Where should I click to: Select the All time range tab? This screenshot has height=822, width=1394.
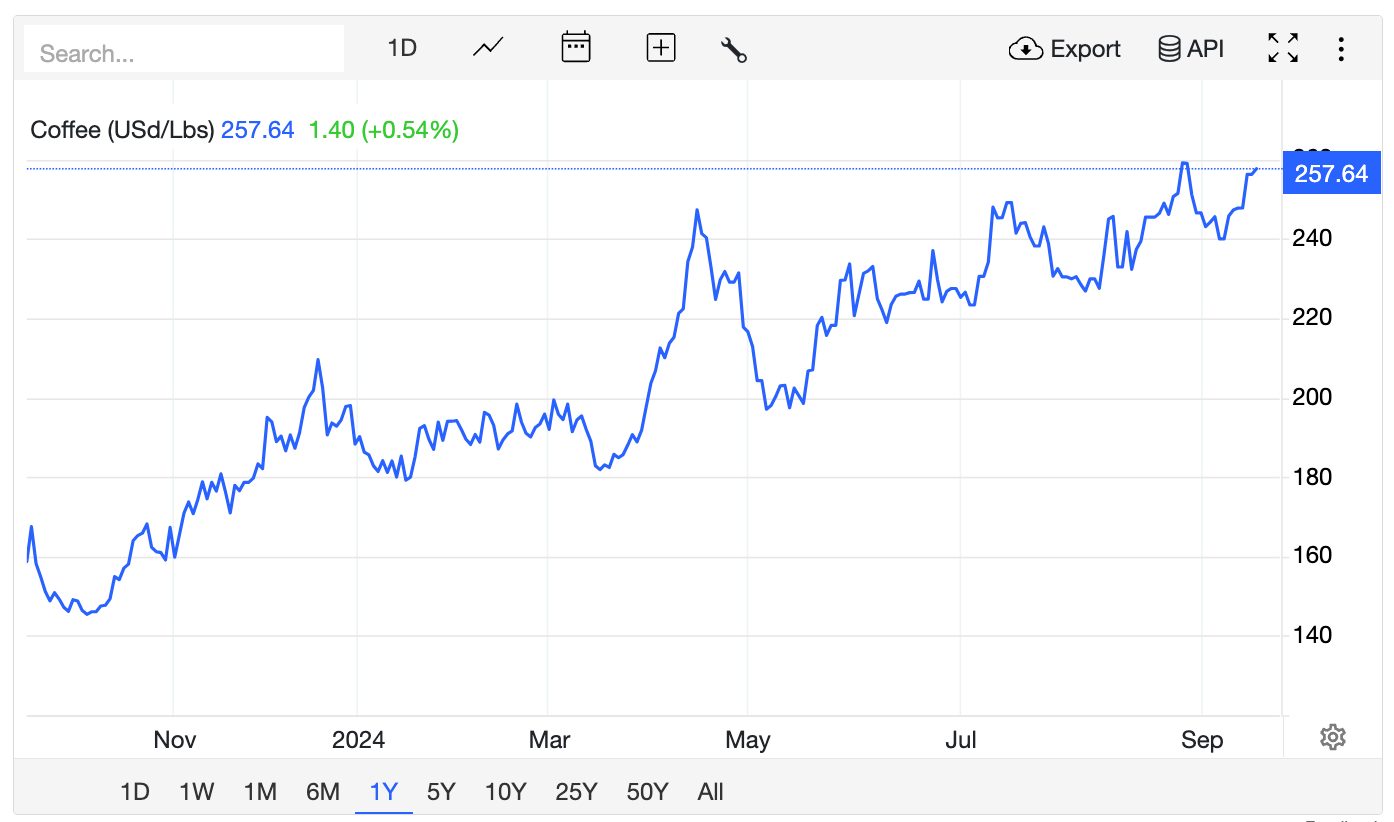pos(710,792)
